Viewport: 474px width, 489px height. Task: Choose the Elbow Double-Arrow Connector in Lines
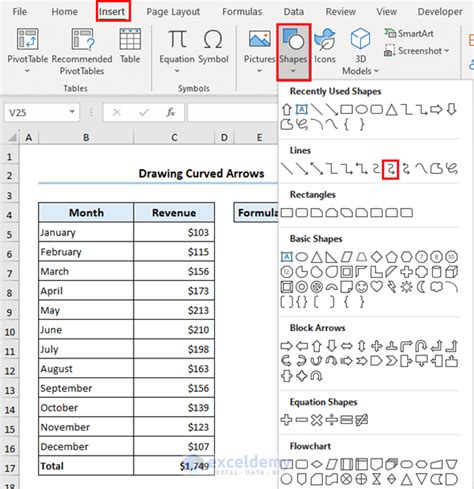(361, 169)
